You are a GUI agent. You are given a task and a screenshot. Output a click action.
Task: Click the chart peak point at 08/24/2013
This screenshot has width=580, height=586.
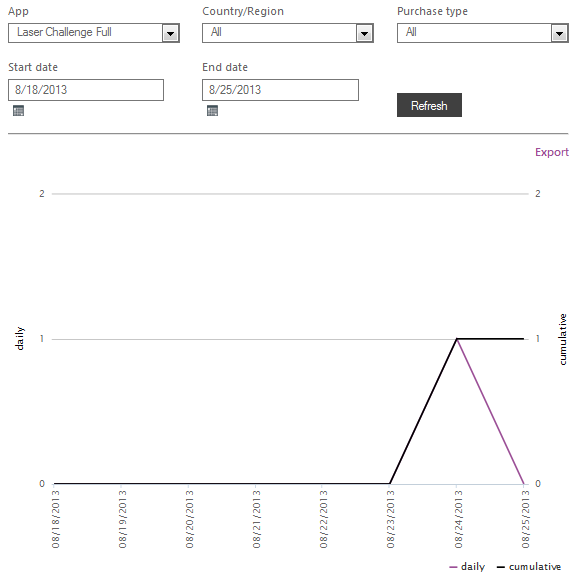coord(457,339)
